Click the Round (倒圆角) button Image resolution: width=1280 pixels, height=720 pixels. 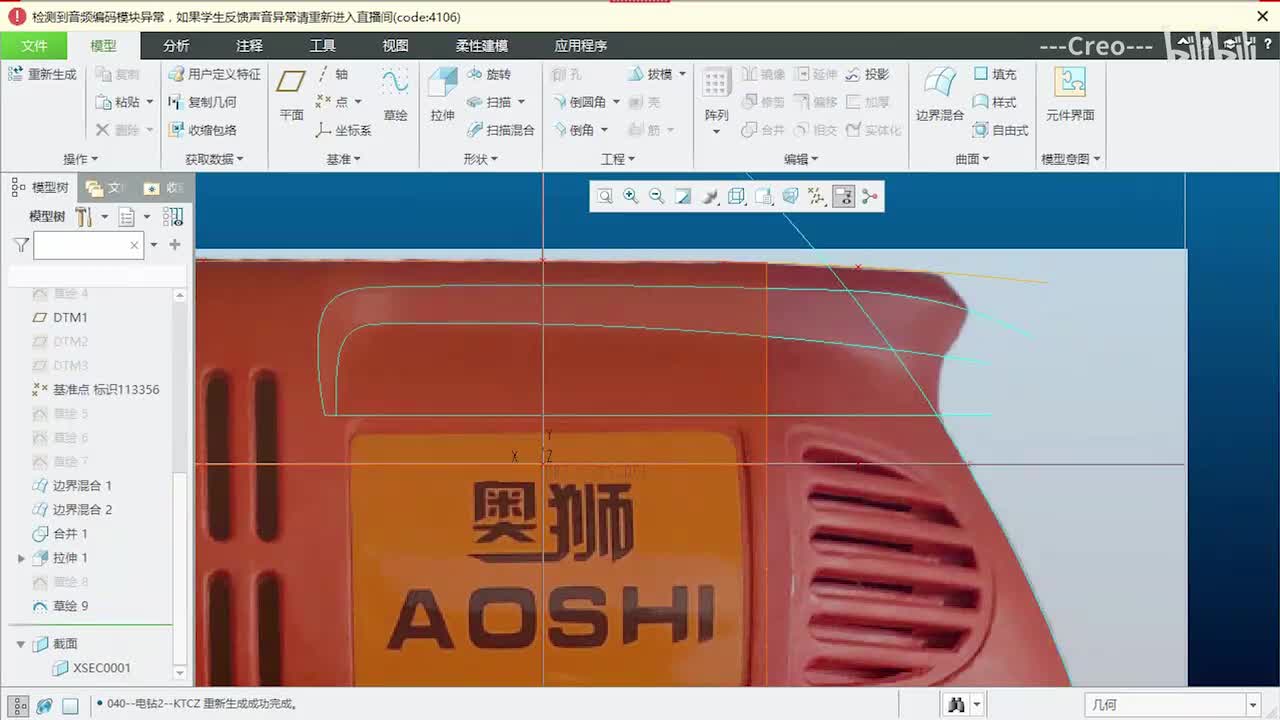click(x=581, y=102)
